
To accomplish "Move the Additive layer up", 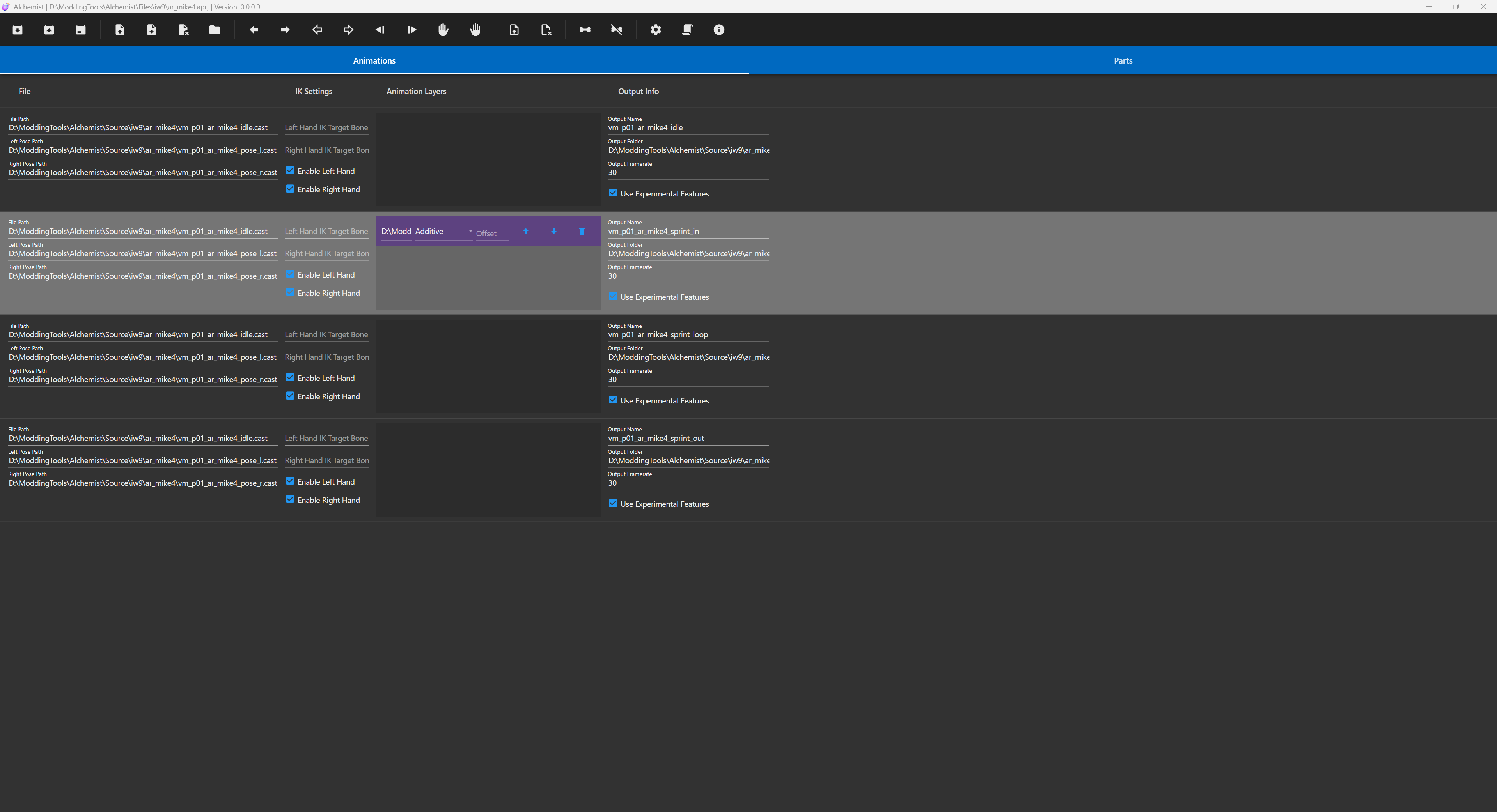I will point(525,231).
